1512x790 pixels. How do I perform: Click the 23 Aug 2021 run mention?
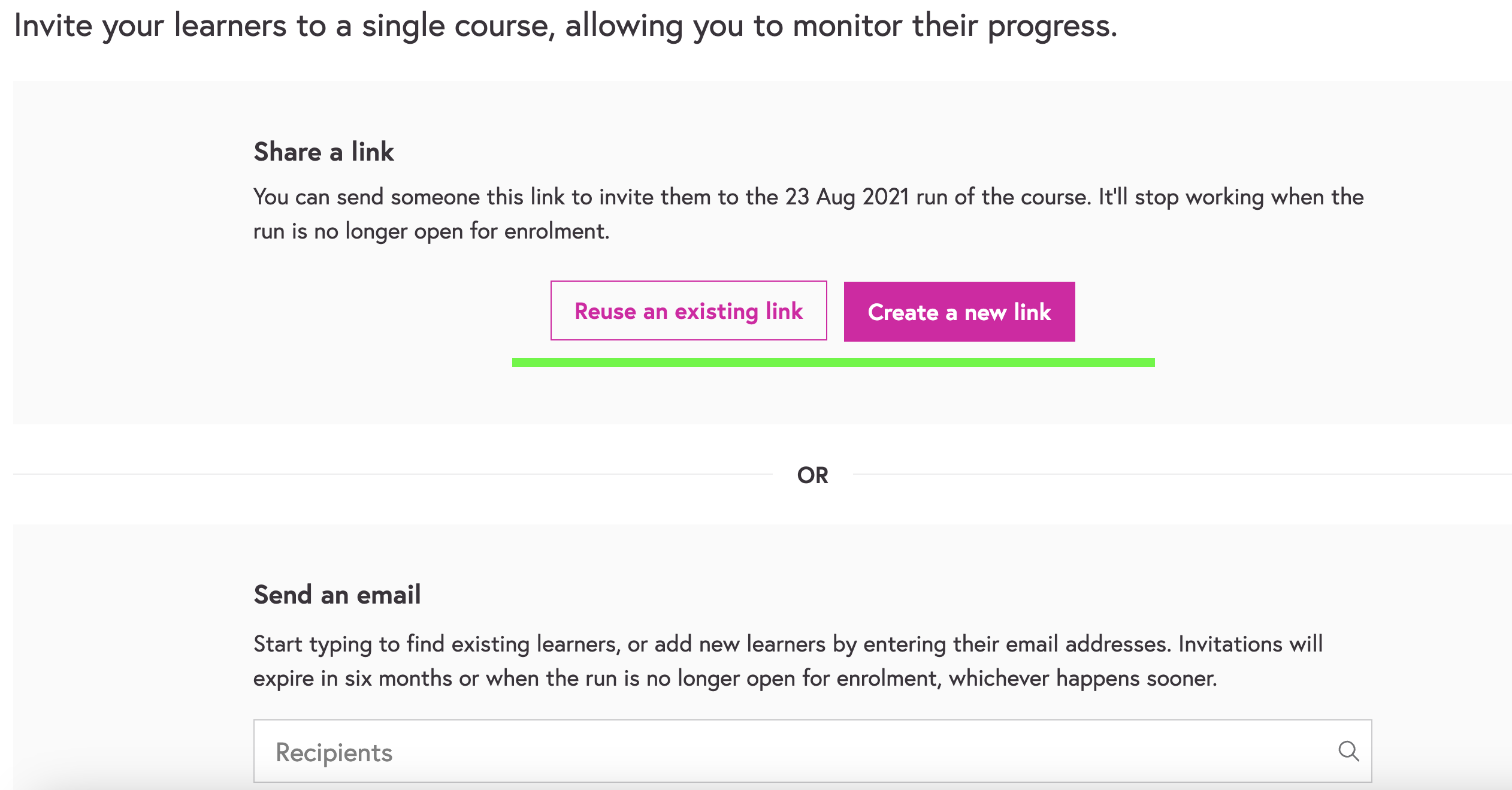pyautogui.click(x=846, y=197)
